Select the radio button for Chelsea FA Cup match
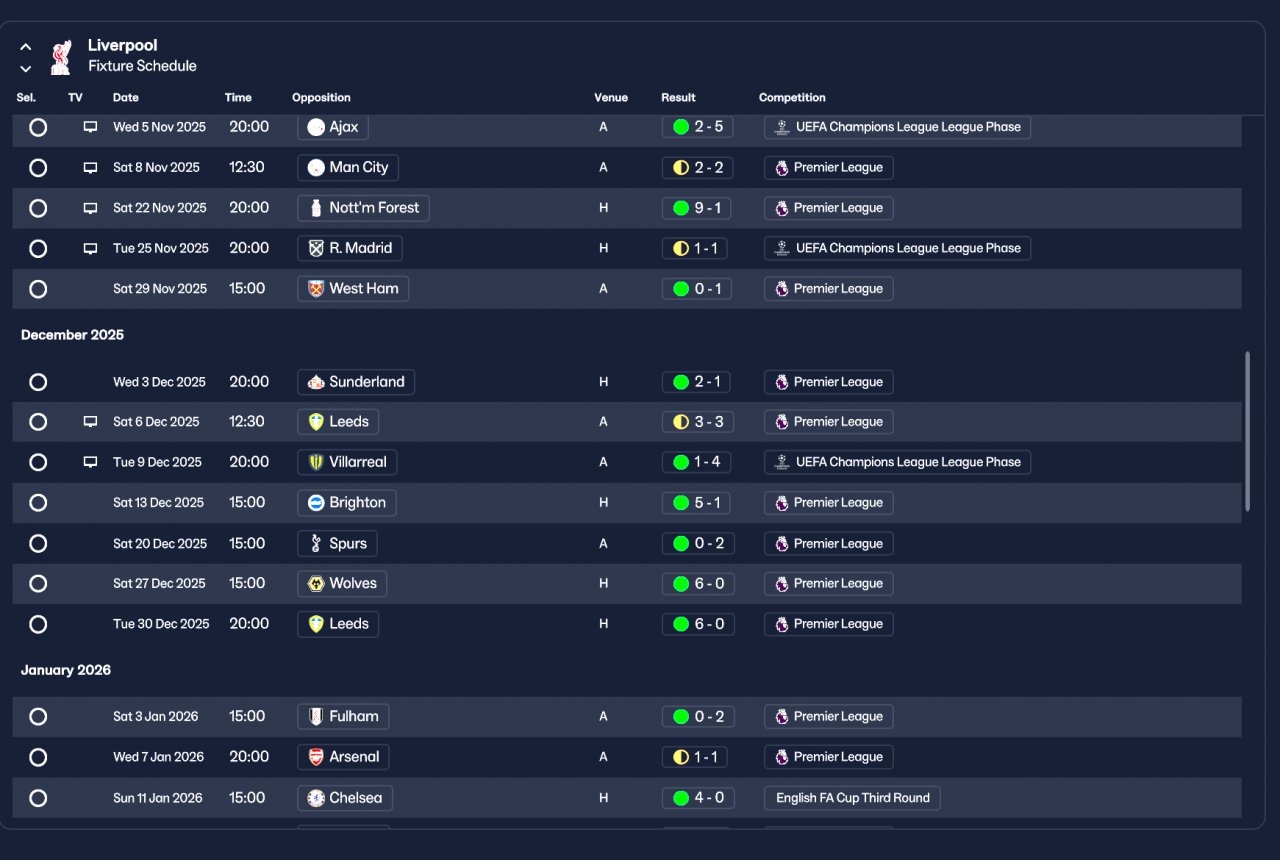This screenshot has height=860, width=1280. coord(38,798)
